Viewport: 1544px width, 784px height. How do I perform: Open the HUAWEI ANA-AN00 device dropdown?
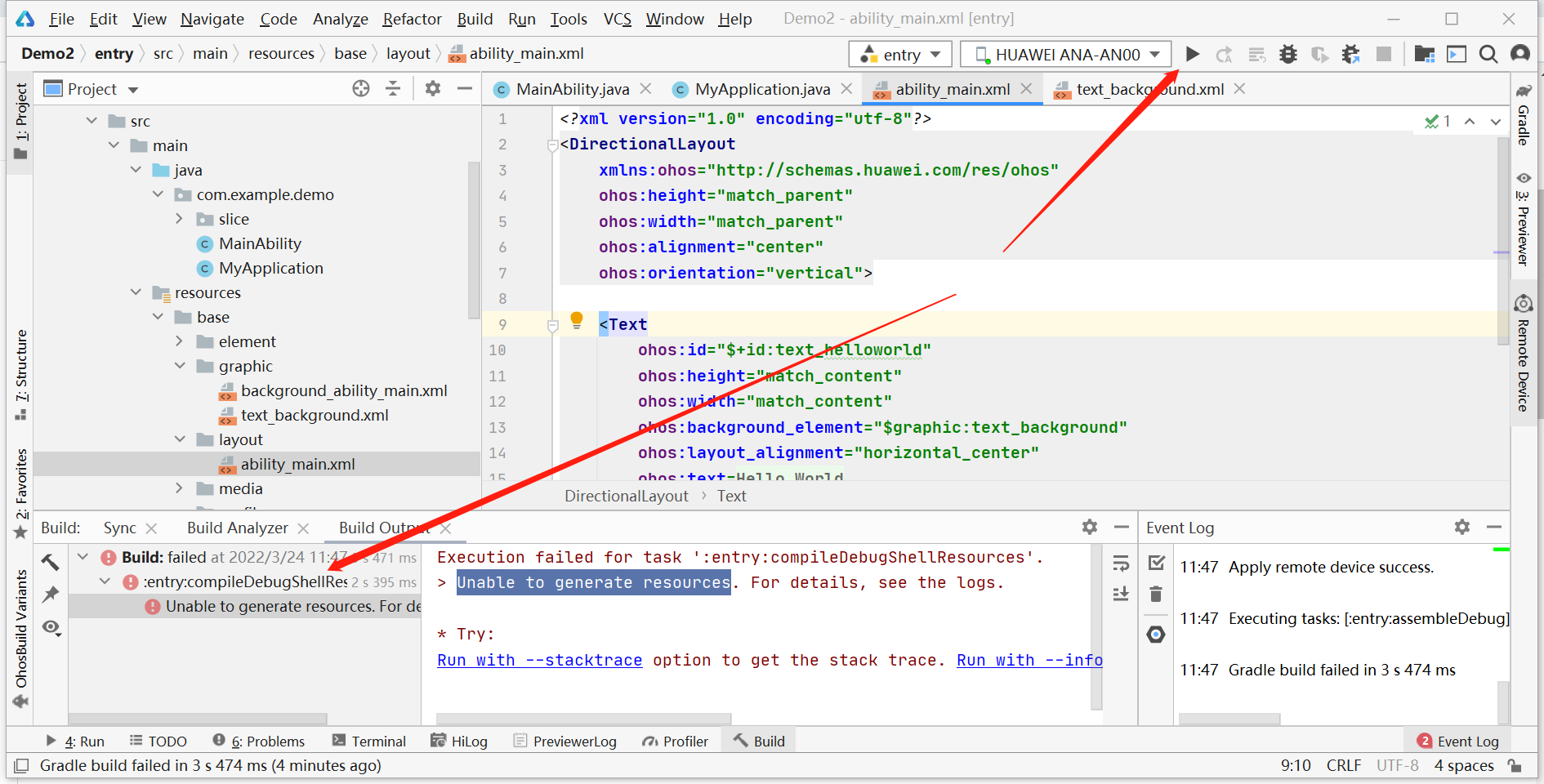click(x=1066, y=55)
